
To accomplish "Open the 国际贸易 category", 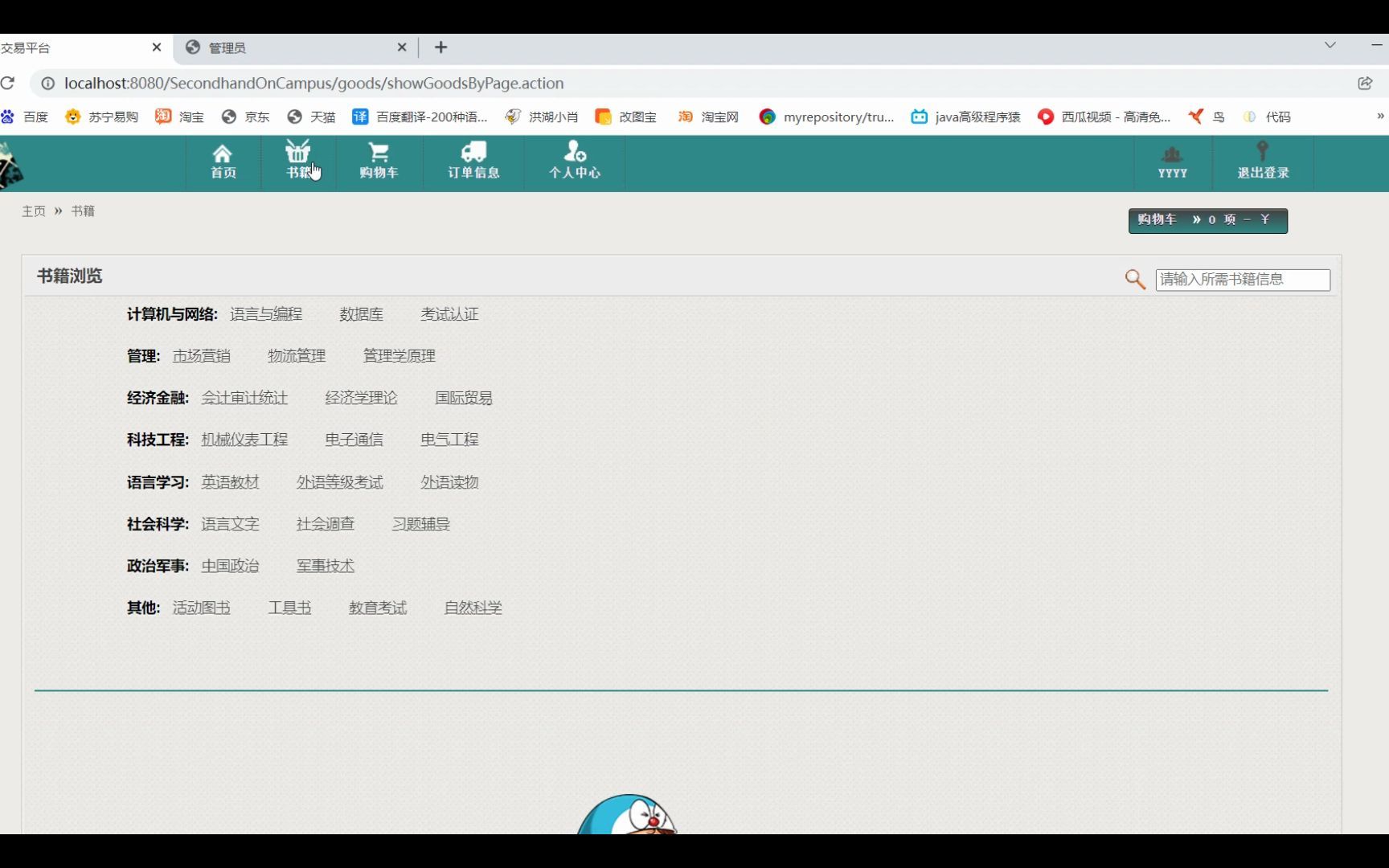I will coord(464,398).
